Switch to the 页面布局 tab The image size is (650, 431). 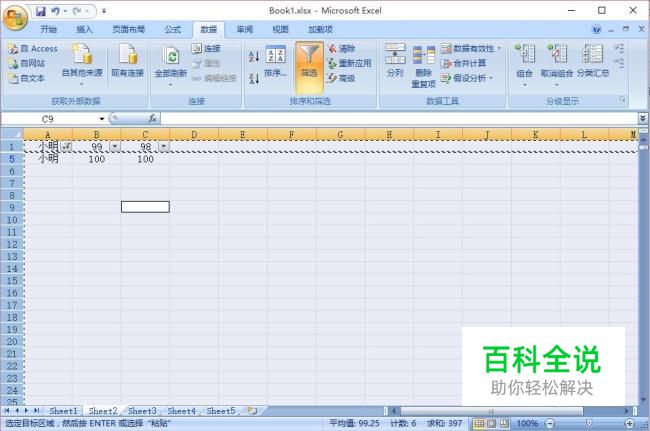point(129,29)
